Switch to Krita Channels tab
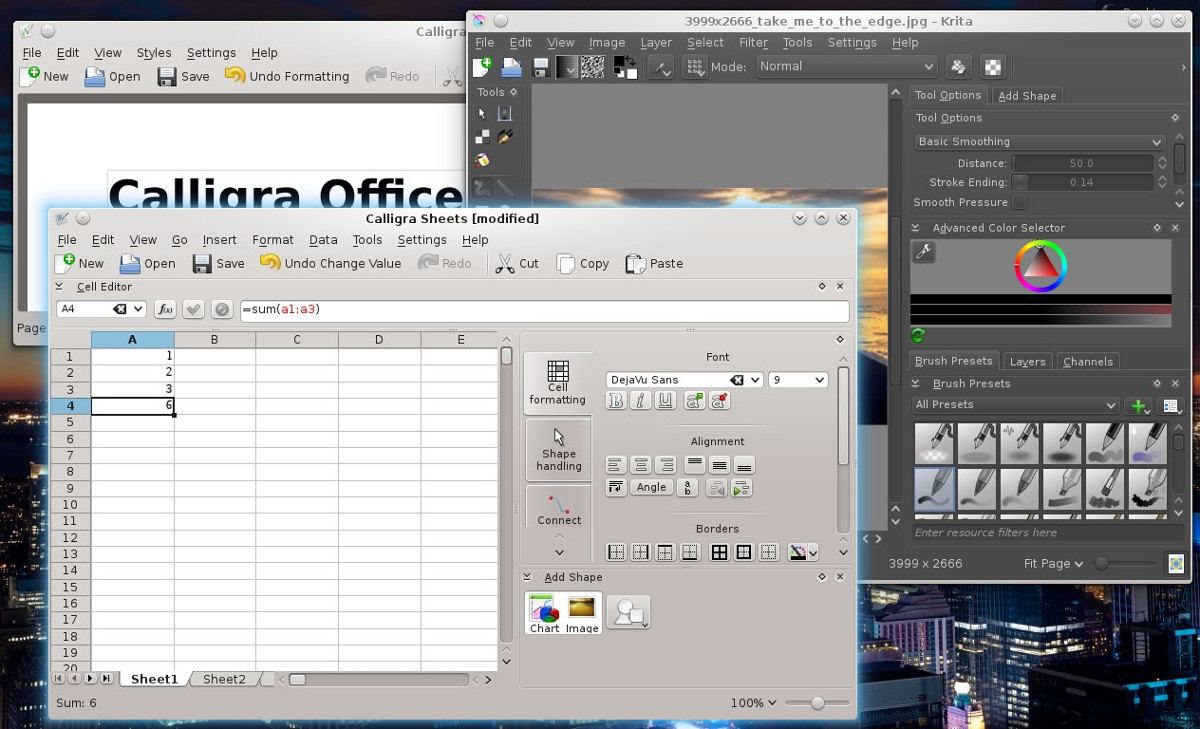Image resolution: width=1200 pixels, height=729 pixels. [1088, 362]
